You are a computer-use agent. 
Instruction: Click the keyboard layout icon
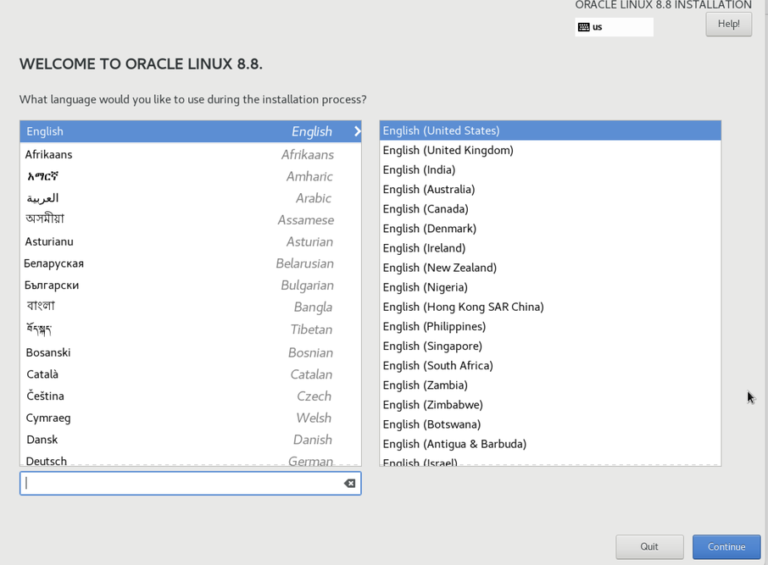tap(583, 27)
